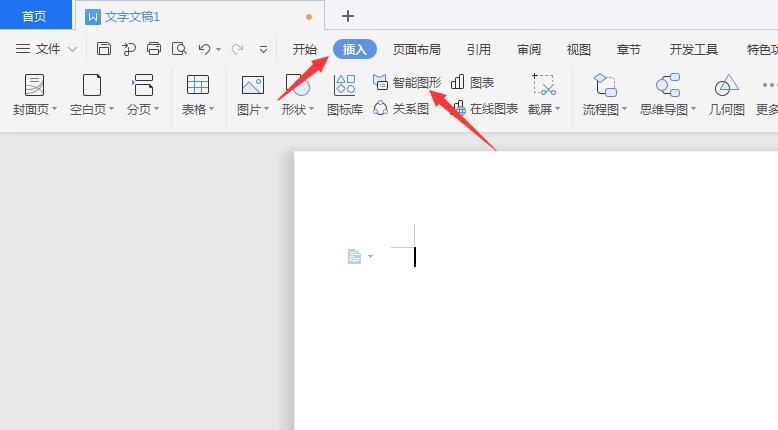The width and height of the screenshot is (778, 430).
Task: Select the 关系图 relationship diagram tool
Action: point(401,109)
